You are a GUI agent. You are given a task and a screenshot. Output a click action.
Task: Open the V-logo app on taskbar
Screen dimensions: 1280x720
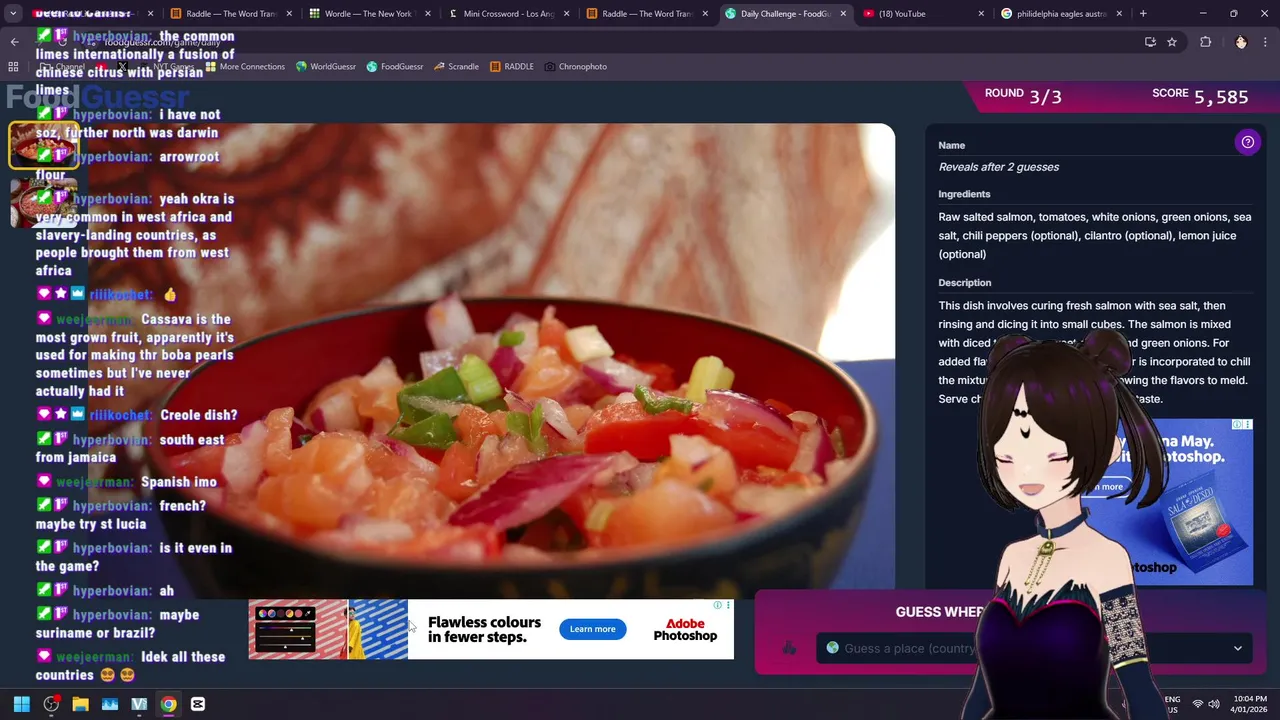pos(139,704)
